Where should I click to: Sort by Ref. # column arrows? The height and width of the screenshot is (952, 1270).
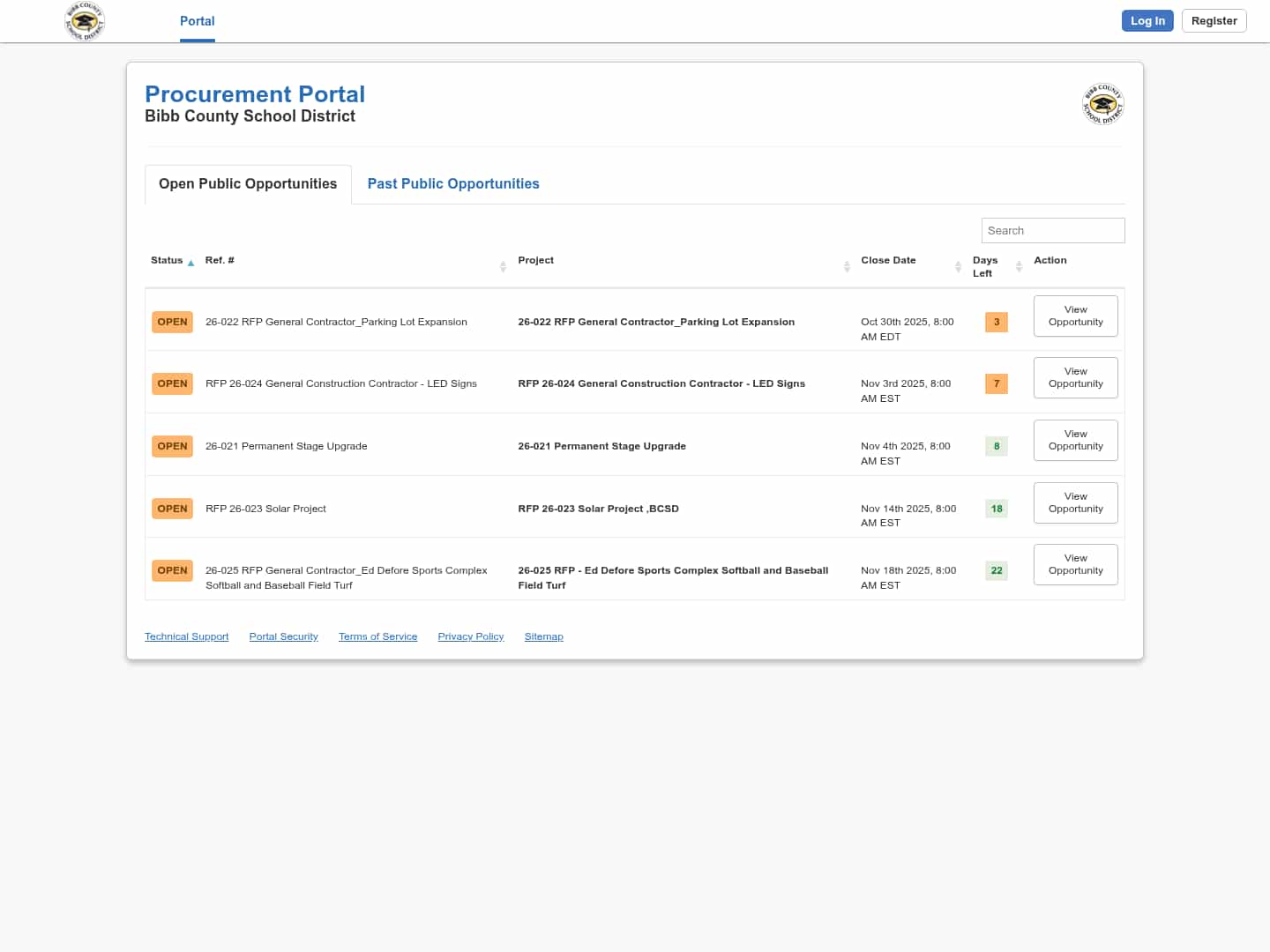(503, 266)
